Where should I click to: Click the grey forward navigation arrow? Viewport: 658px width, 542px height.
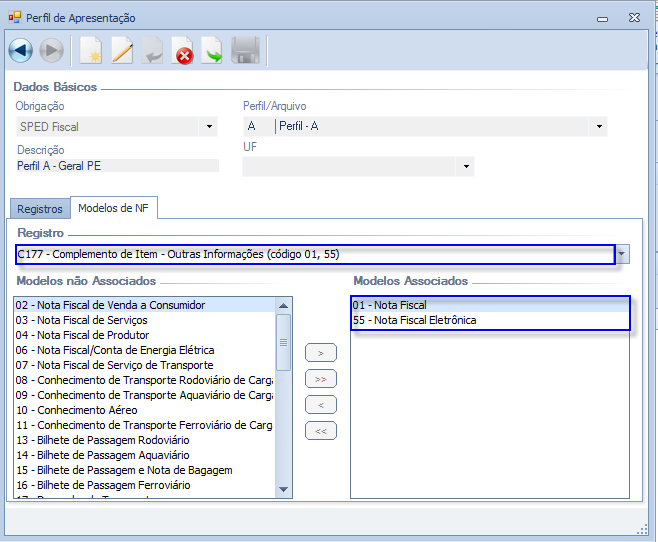click(x=52, y=51)
